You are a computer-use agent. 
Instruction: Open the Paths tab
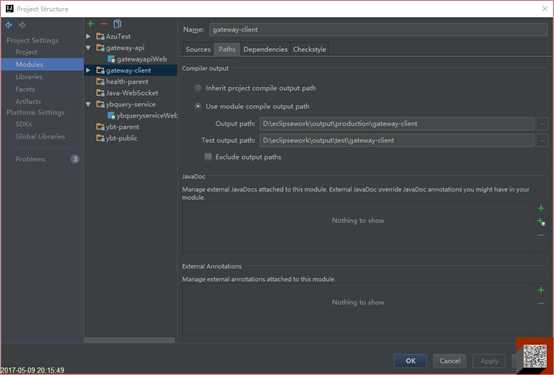(x=227, y=49)
